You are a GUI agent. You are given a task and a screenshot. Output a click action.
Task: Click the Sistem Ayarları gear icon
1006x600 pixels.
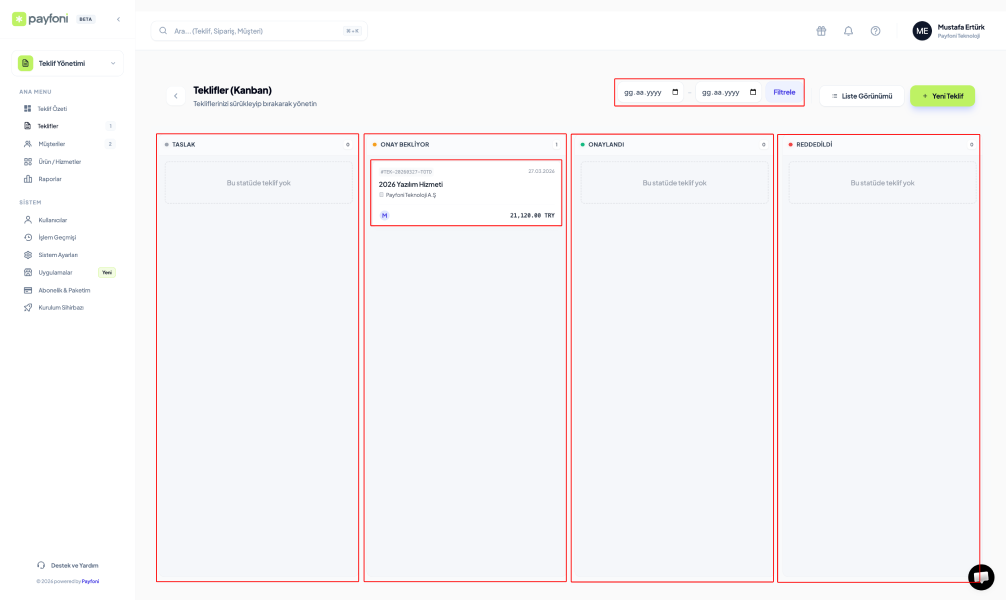28,255
